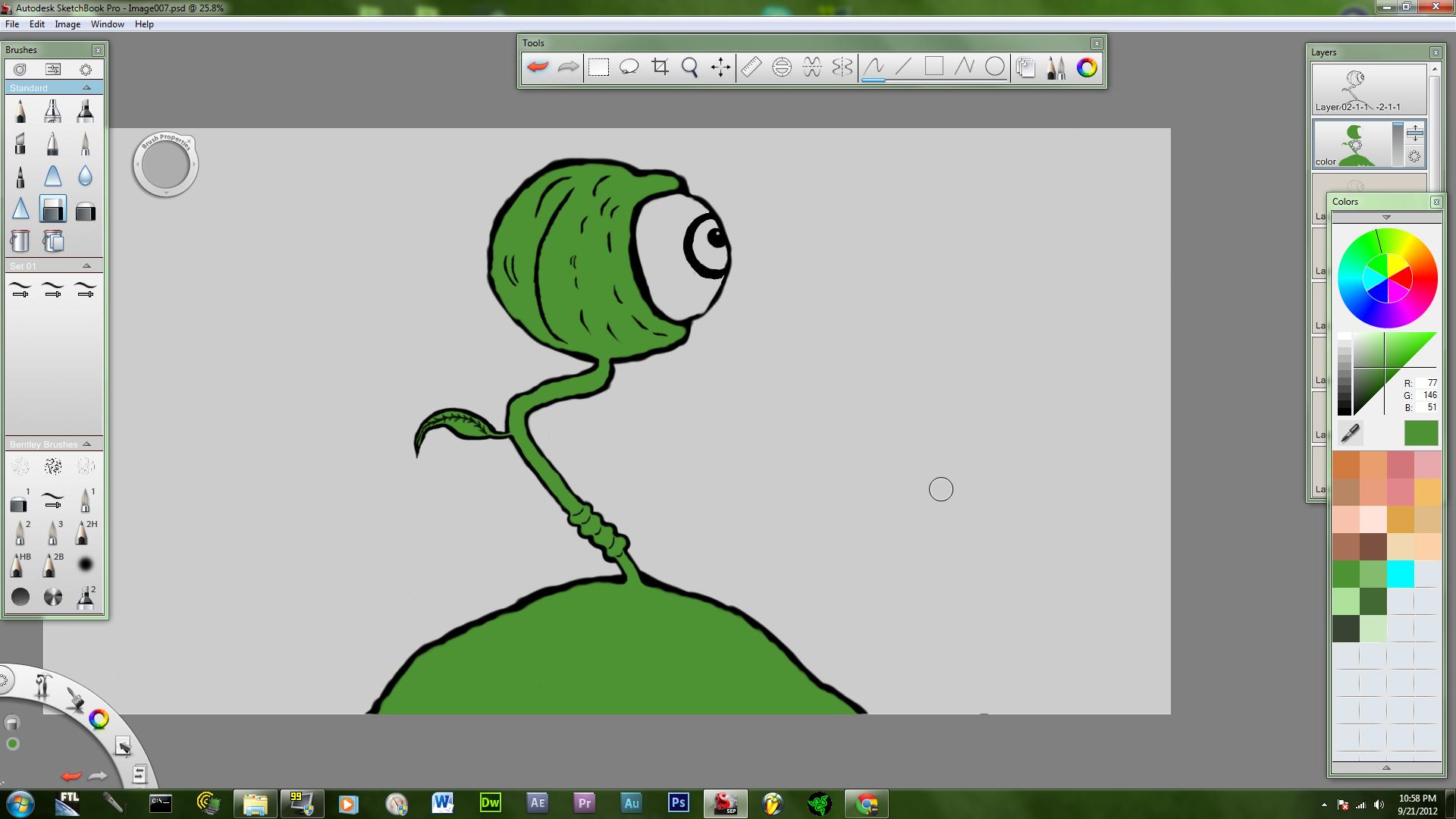Click the color layer settings gear icon
Viewport: 1456px width, 819px height.
1415,156
